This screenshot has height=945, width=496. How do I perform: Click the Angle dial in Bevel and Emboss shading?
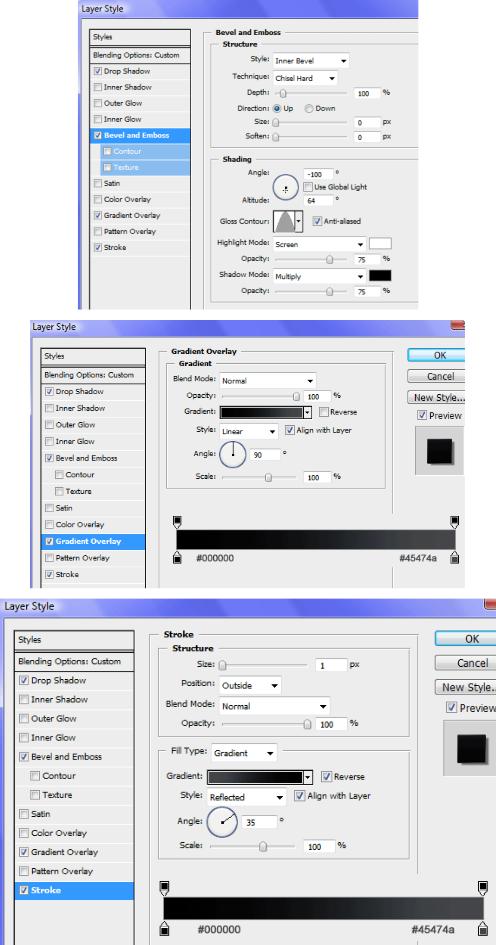tap(286, 188)
